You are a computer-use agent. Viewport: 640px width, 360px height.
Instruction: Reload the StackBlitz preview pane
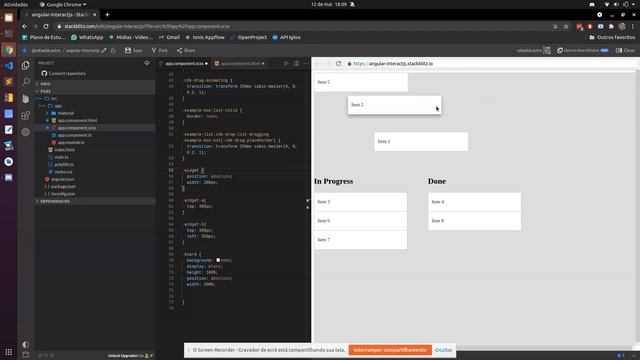point(338,64)
